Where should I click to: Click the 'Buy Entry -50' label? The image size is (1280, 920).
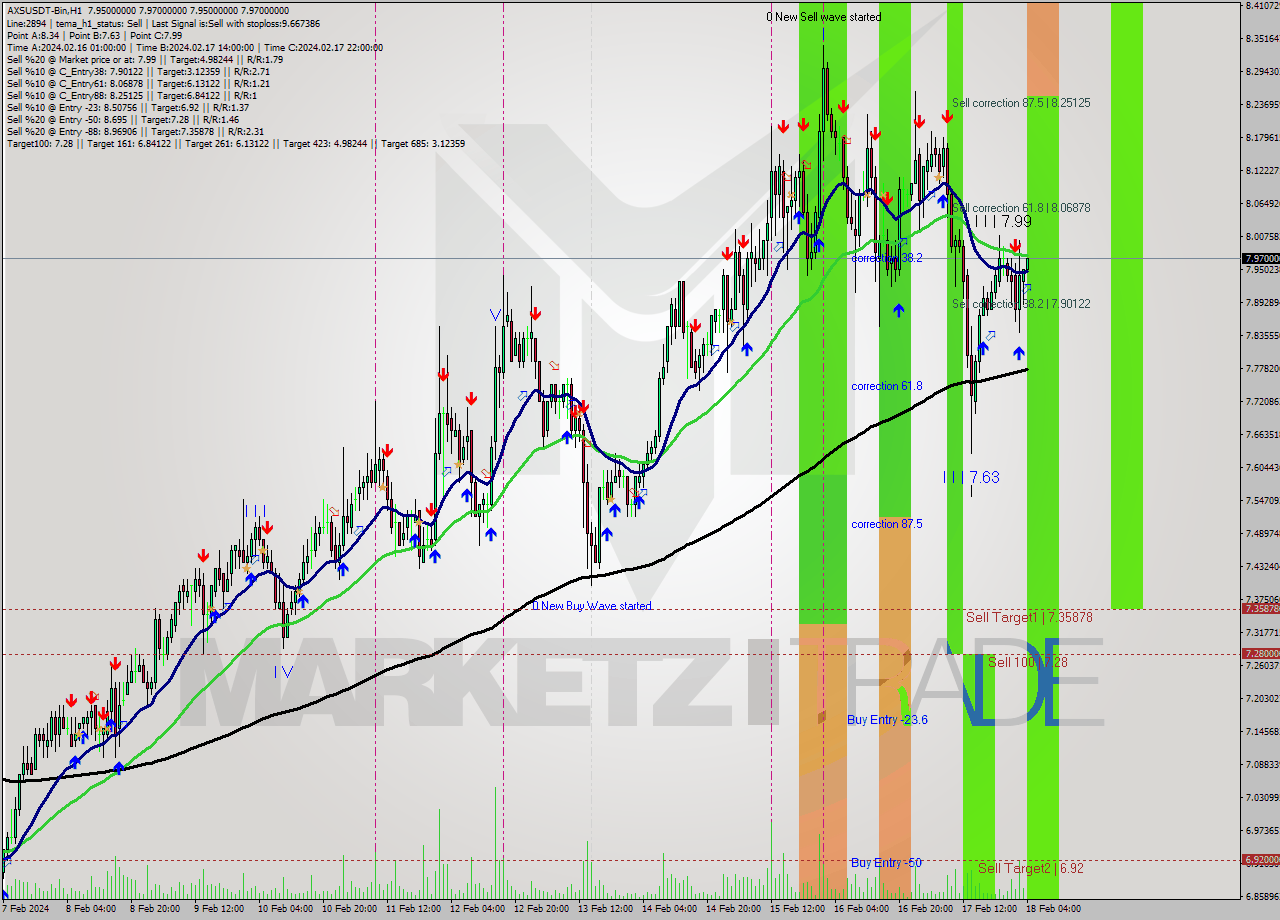886,862
